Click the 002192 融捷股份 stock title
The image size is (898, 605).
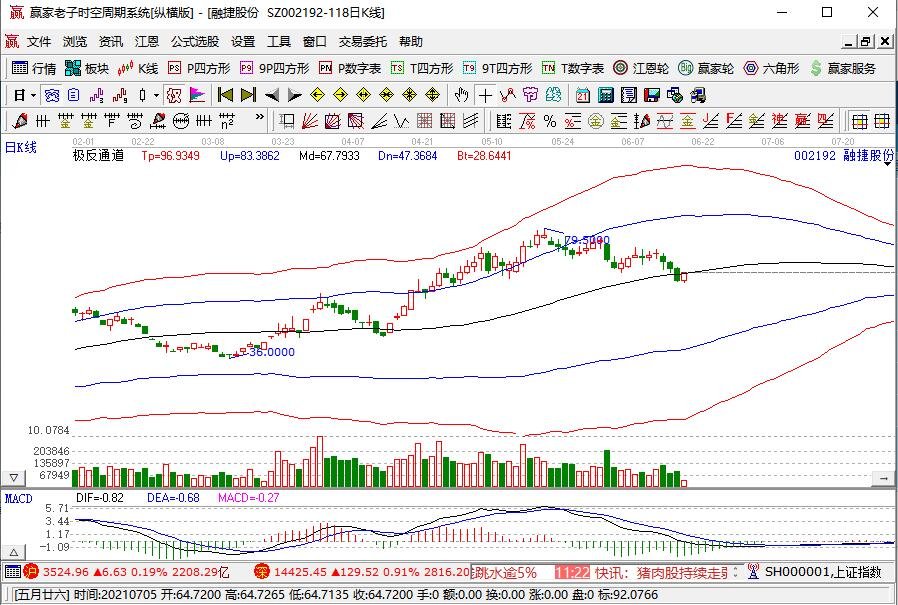[843, 155]
